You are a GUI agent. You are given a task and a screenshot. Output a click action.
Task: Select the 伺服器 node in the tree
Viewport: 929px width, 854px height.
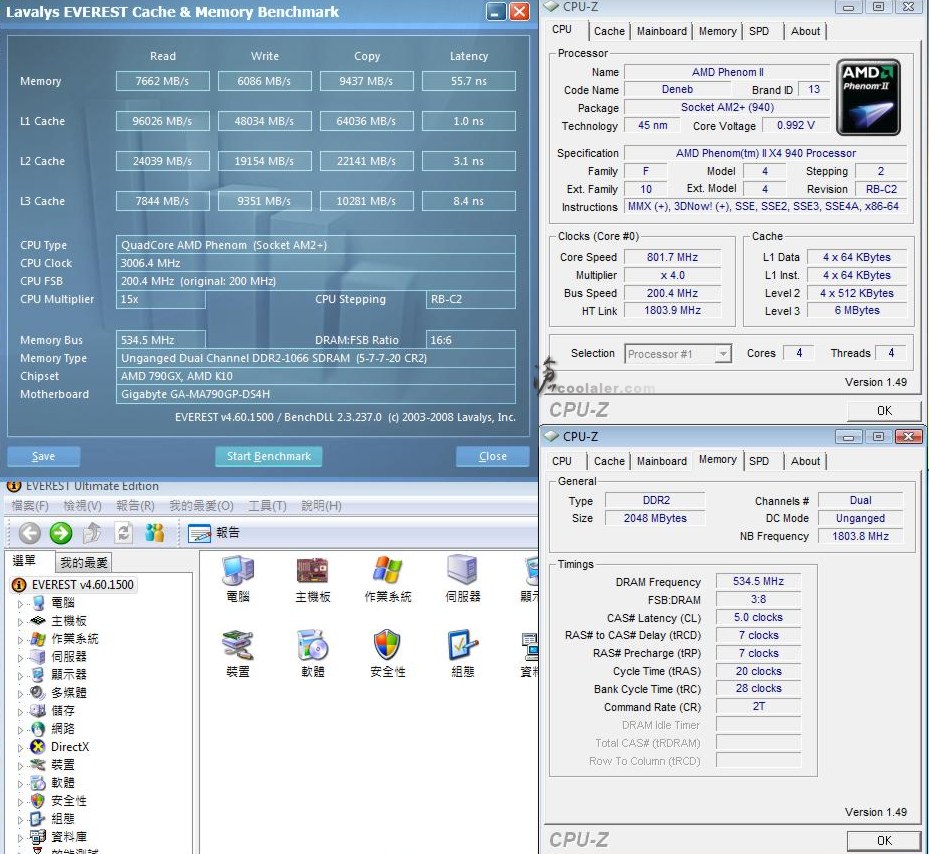[68, 657]
